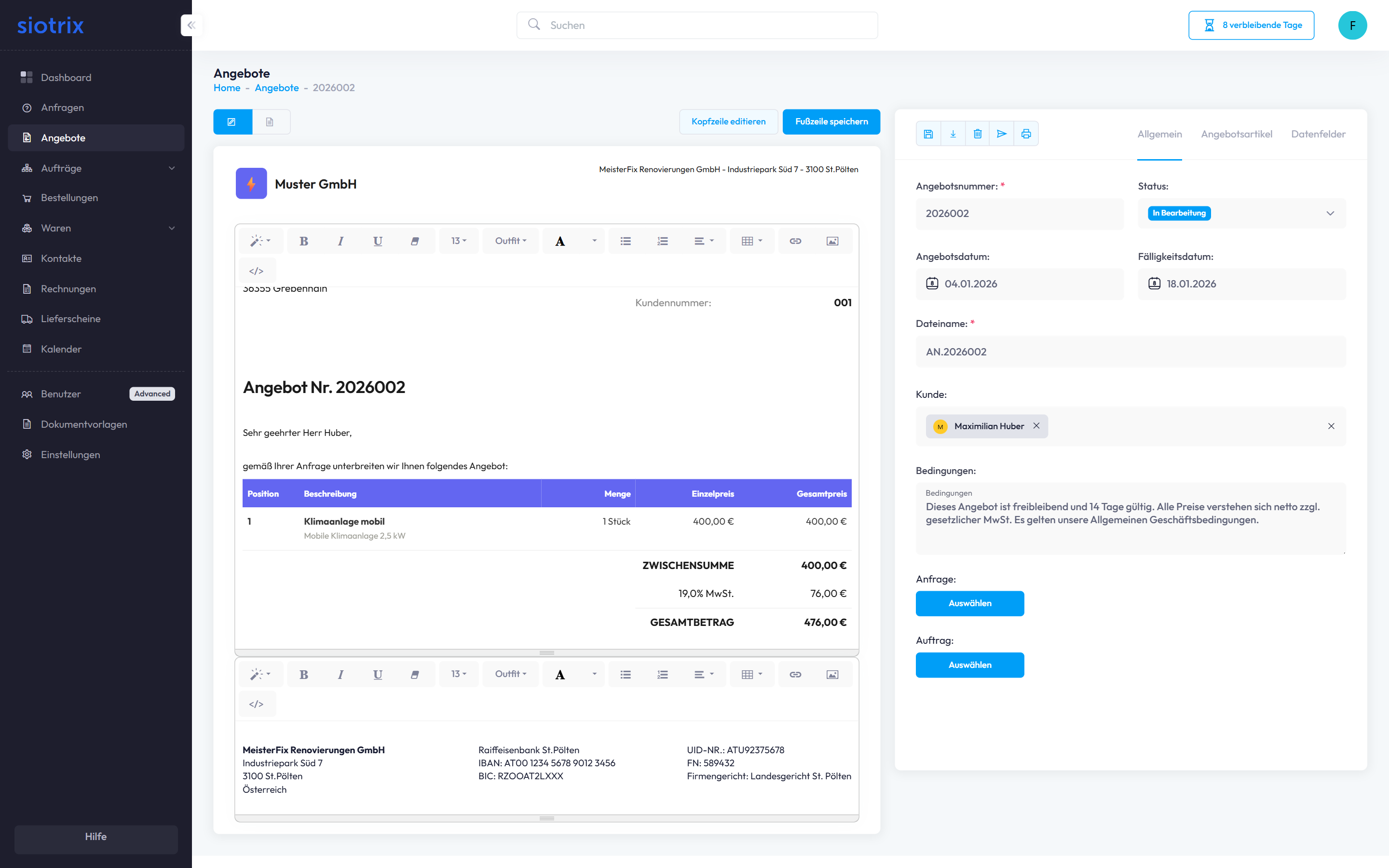Viewport: 1389px width, 868px height.
Task: Click the save icon in offer toolbar
Action: point(928,134)
